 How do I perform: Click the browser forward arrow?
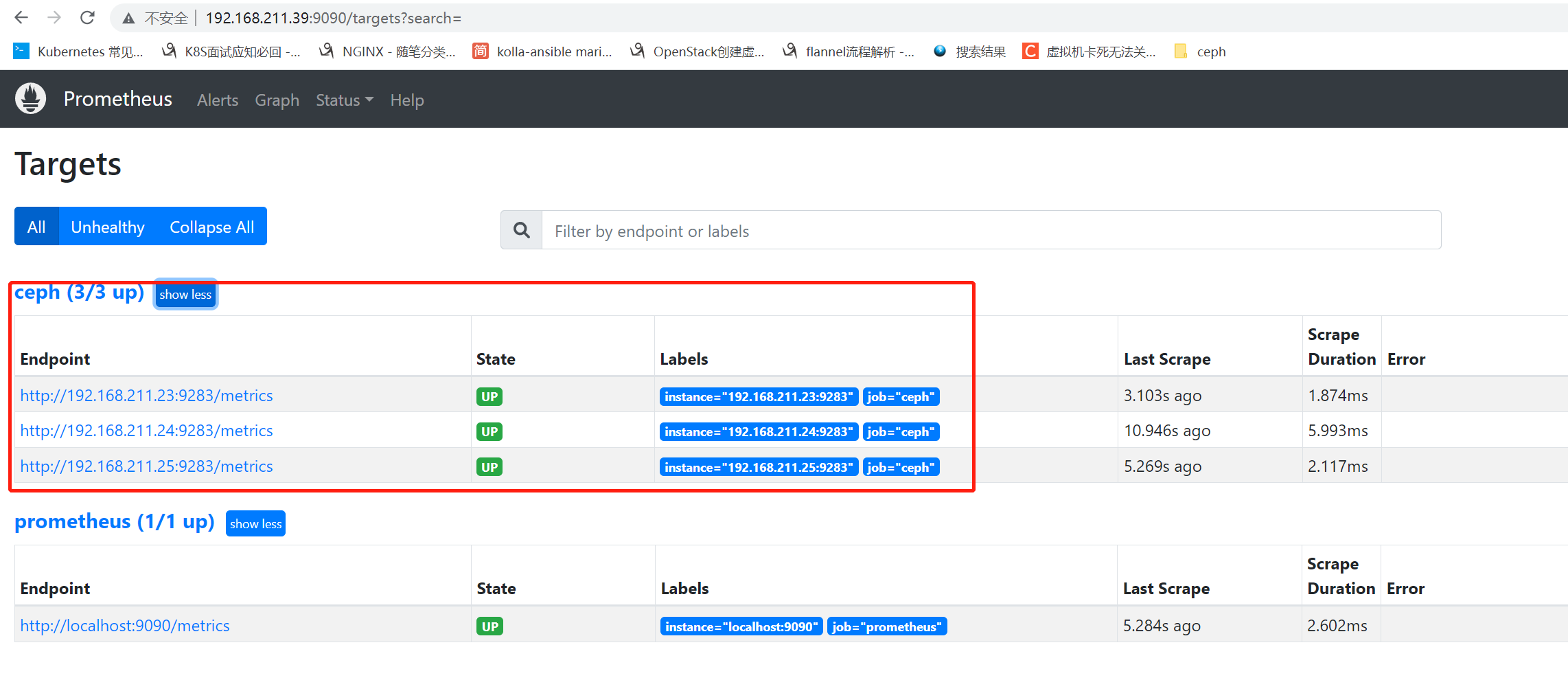tap(54, 18)
